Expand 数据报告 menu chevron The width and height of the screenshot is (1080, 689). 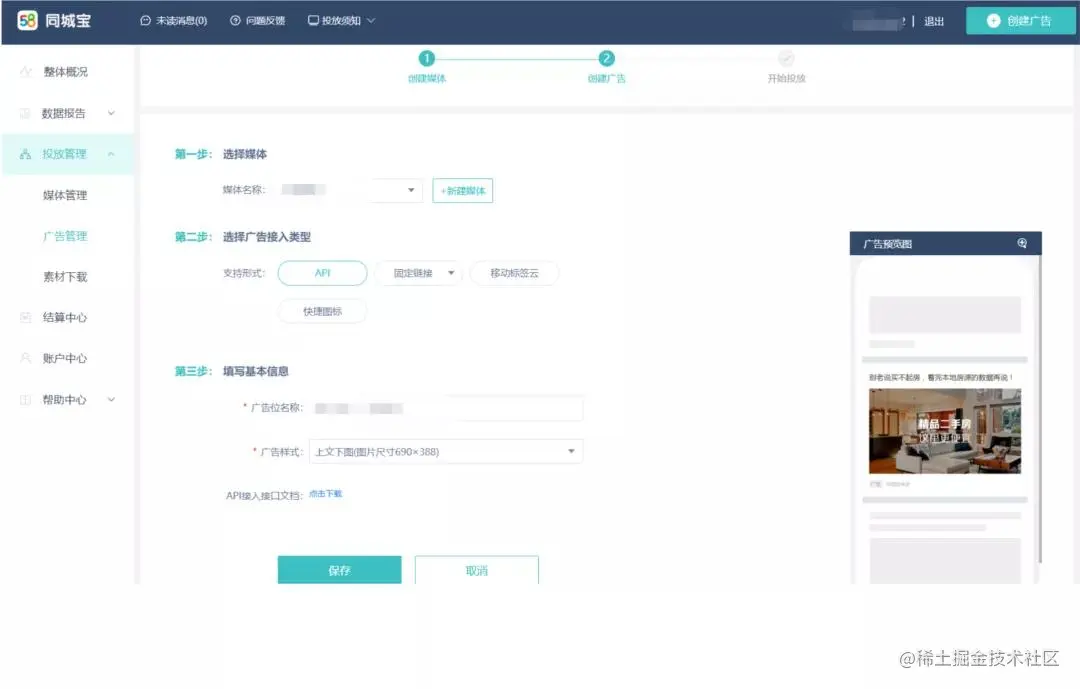pos(111,113)
